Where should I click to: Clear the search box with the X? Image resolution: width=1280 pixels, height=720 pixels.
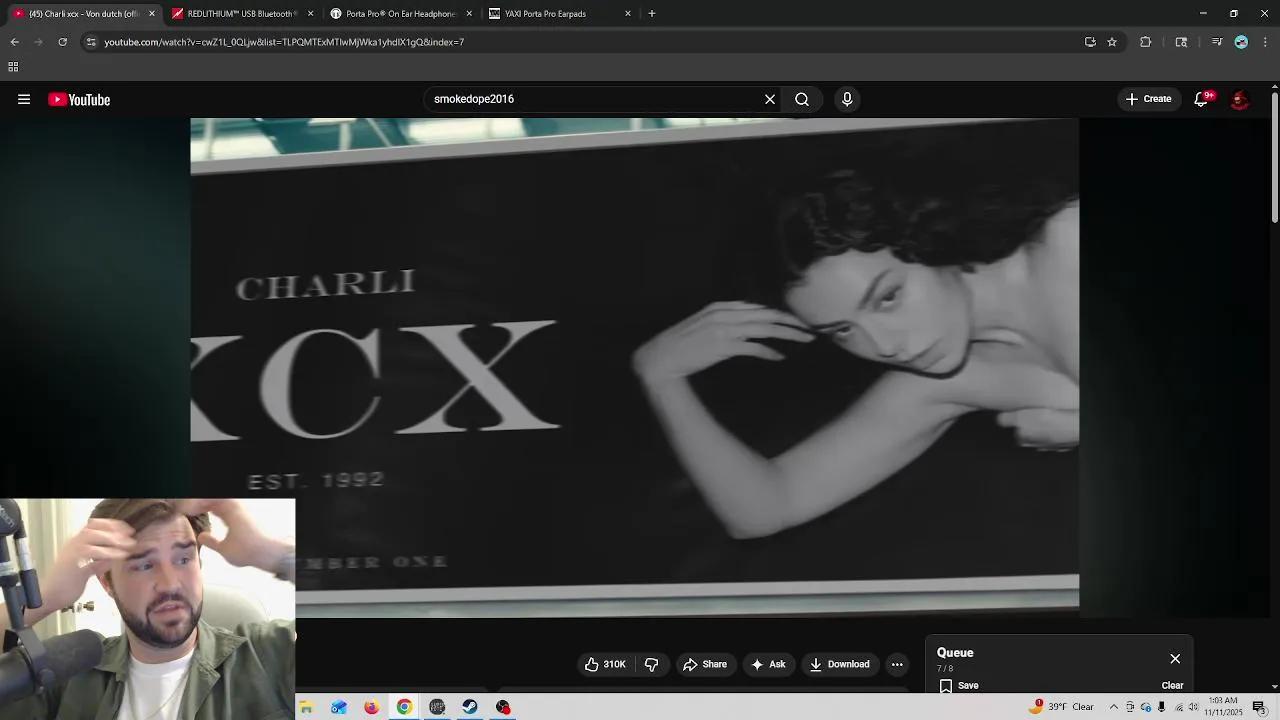tap(770, 99)
